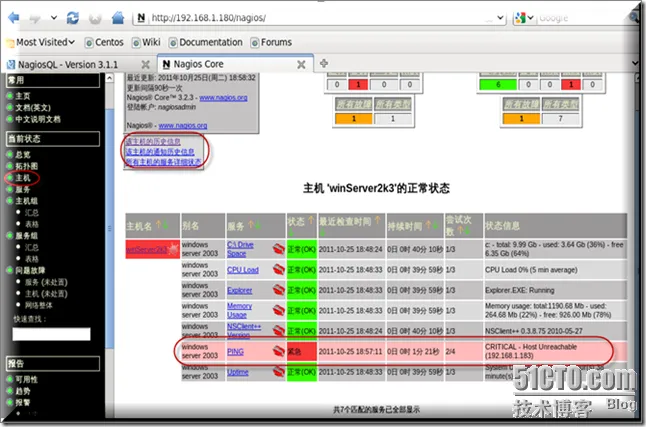Select the Nagios Core tab
The image size is (646, 427).
coord(199,64)
